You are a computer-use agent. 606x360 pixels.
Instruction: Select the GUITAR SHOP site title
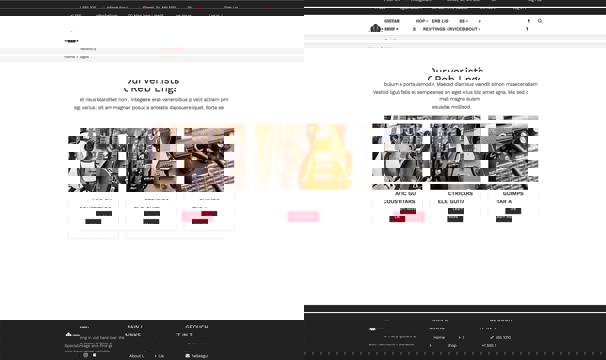(x=392, y=25)
